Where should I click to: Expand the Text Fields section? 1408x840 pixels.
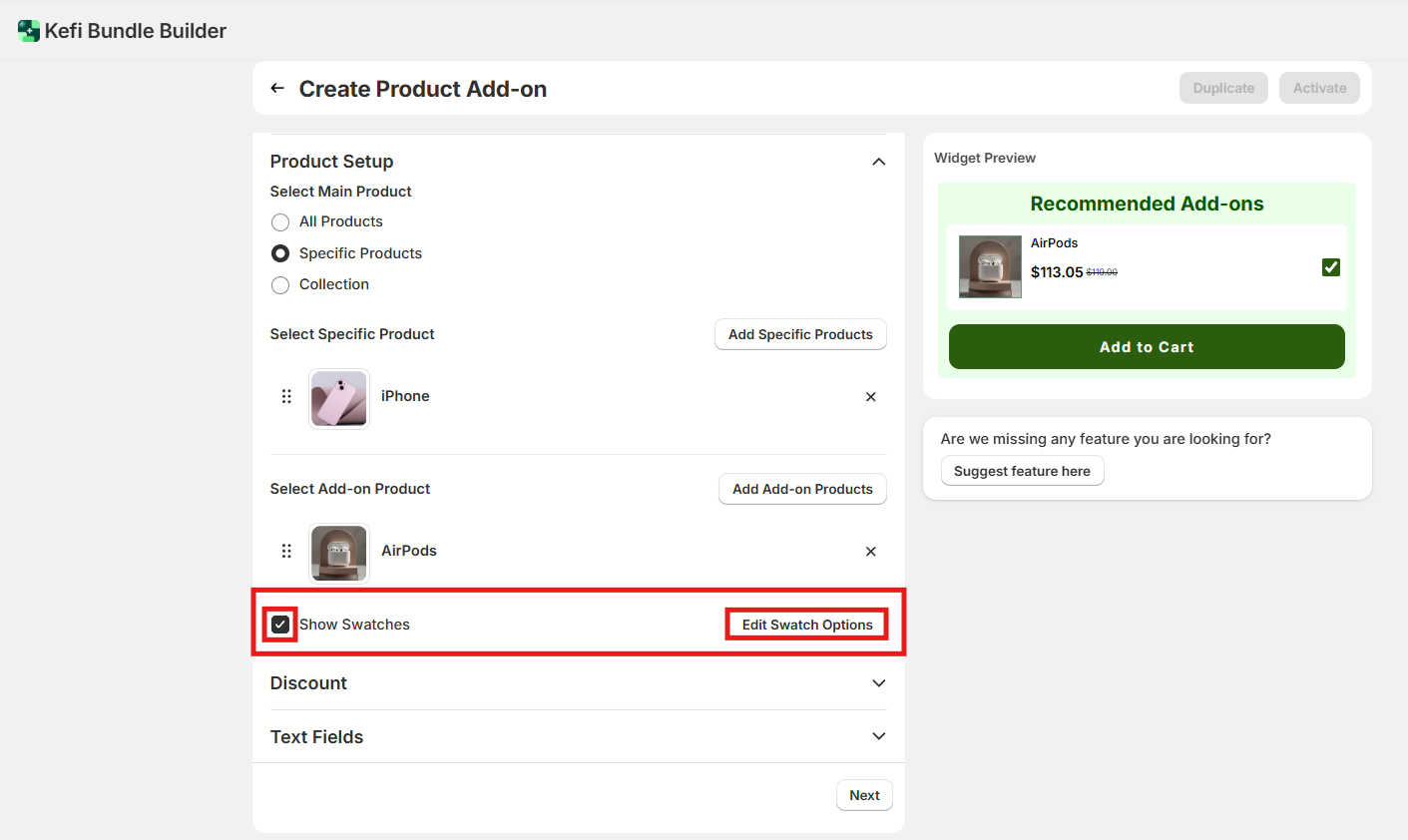point(878,736)
